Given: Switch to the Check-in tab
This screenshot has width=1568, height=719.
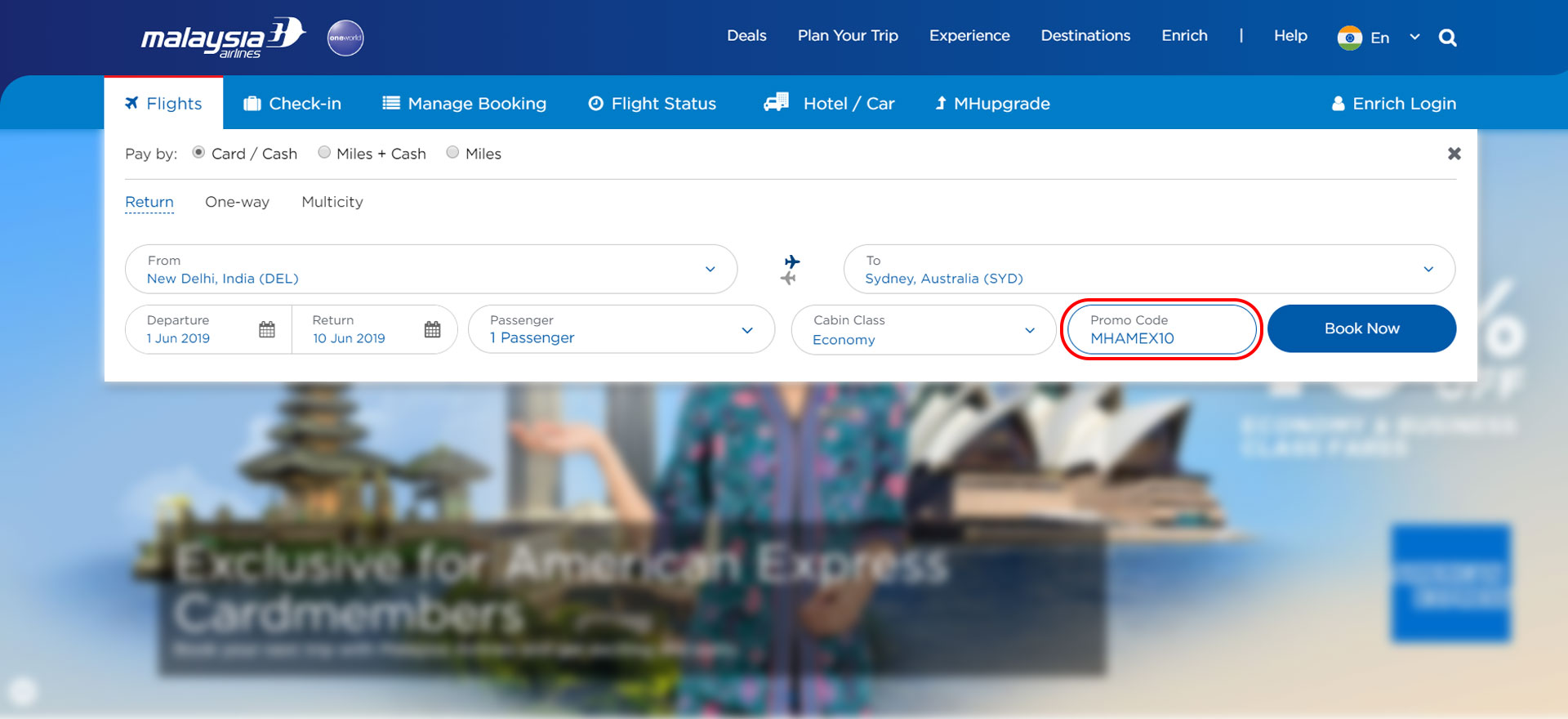Looking at the screenshot, I should [x=292, y=103].
